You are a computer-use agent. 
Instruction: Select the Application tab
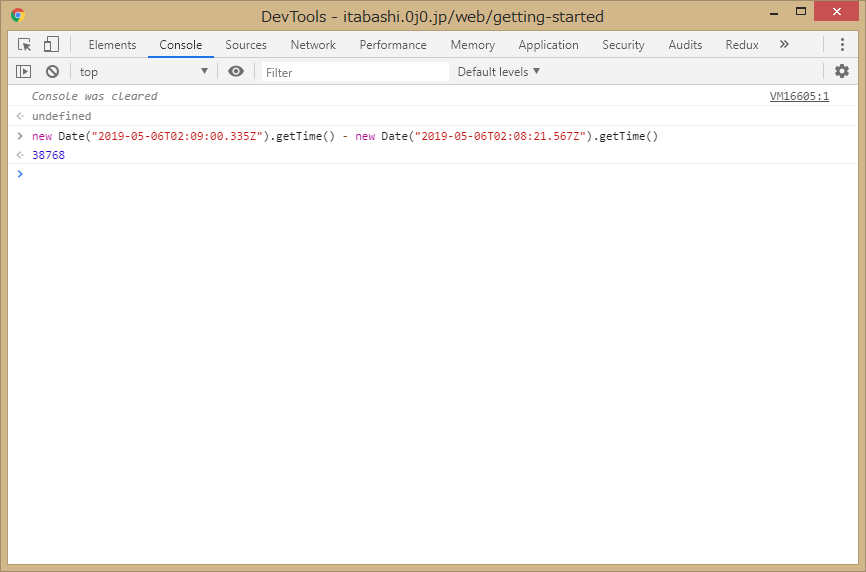coord(548,45)
